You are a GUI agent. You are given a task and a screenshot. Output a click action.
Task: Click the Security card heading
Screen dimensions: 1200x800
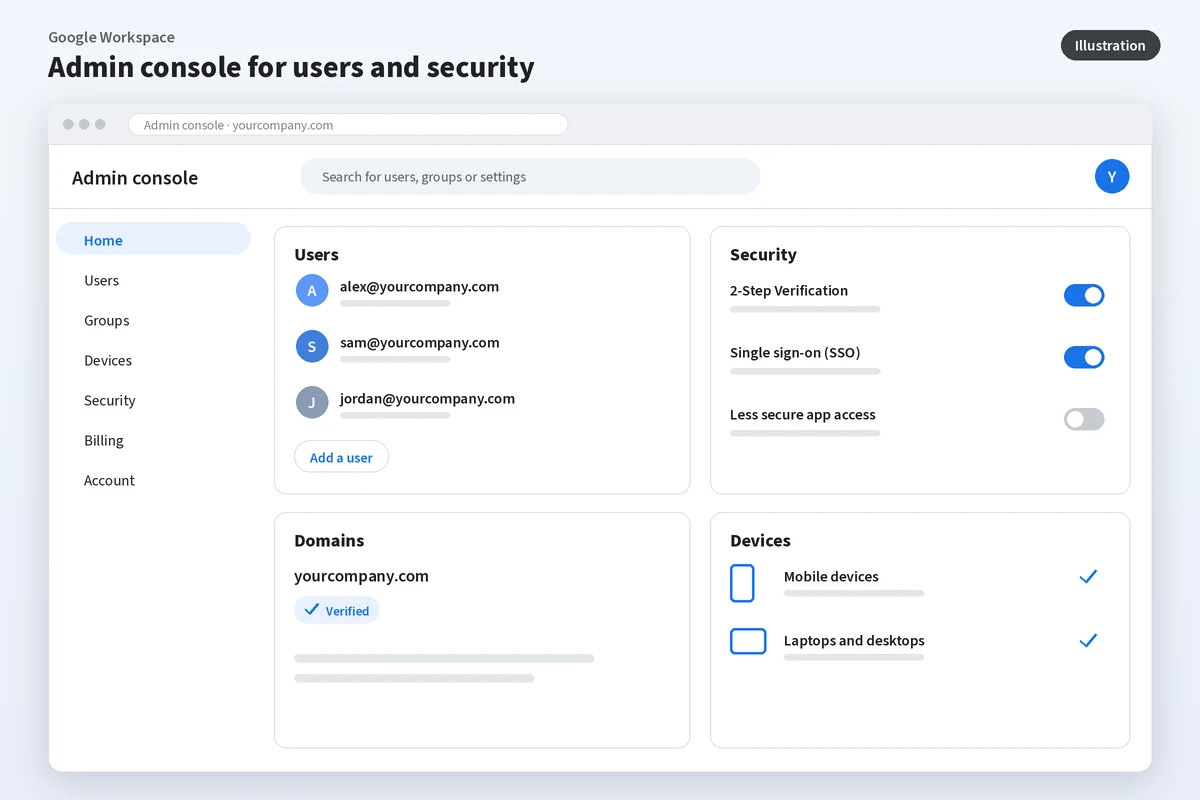click(x=763, y=254)
